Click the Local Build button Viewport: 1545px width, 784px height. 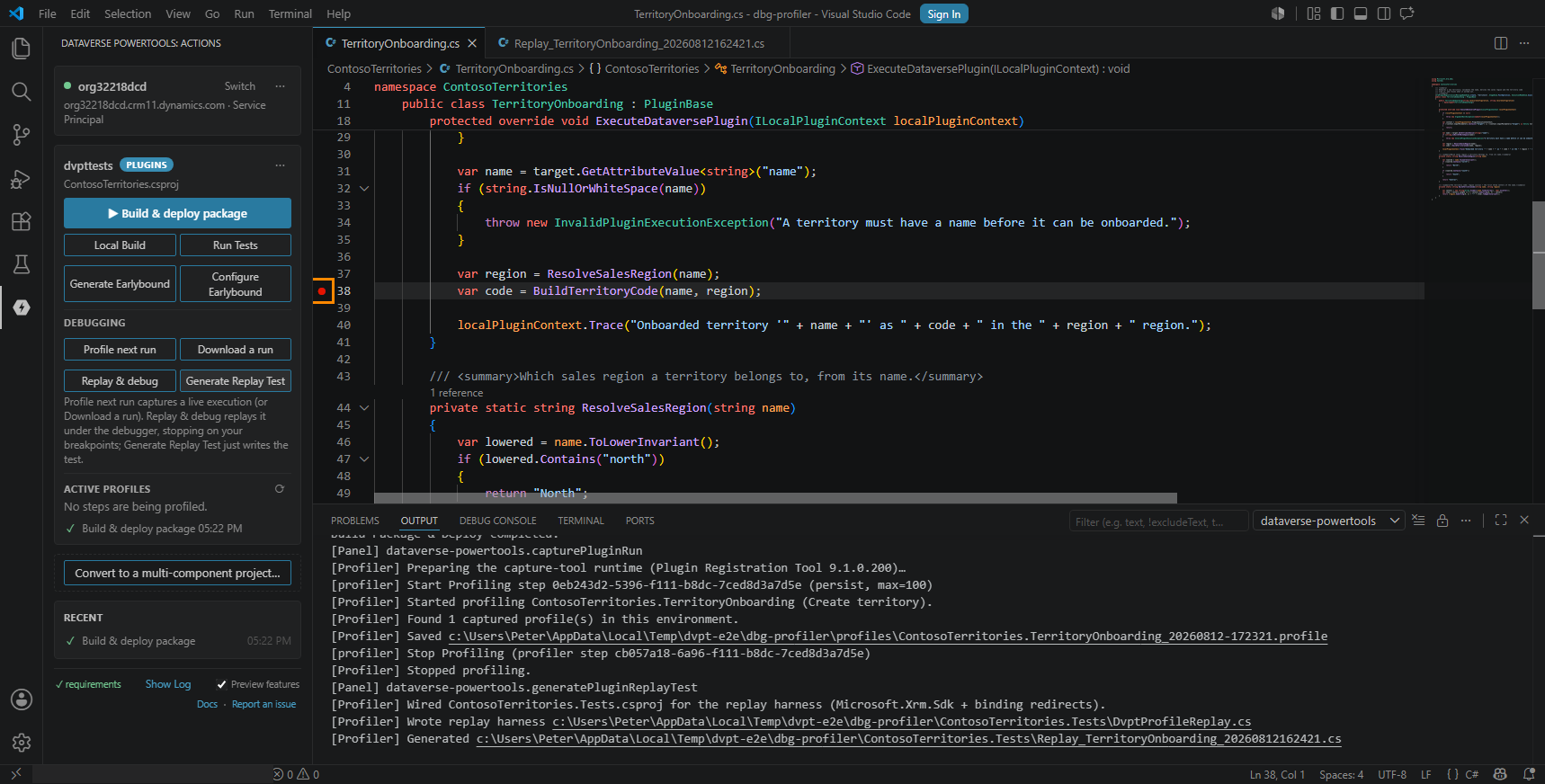pyautogui.click(x=120, y=245)
